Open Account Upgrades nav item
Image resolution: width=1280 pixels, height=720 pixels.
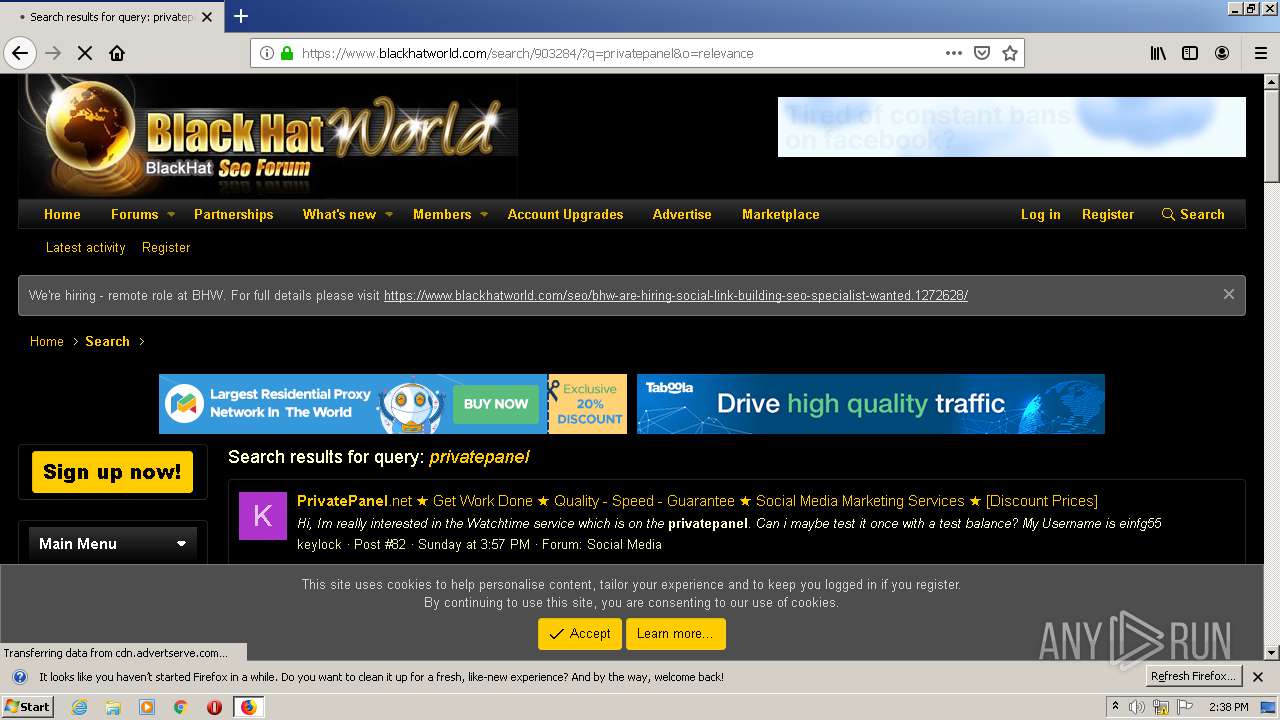click(565, 214)
